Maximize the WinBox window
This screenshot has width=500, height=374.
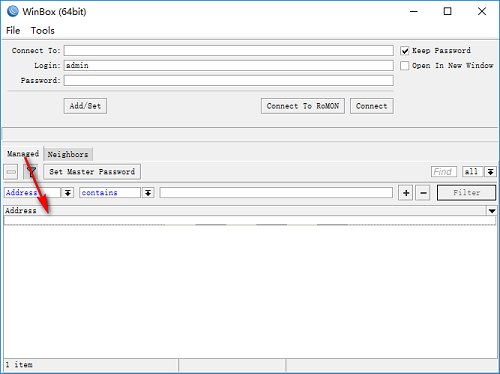tap(447, 12)
